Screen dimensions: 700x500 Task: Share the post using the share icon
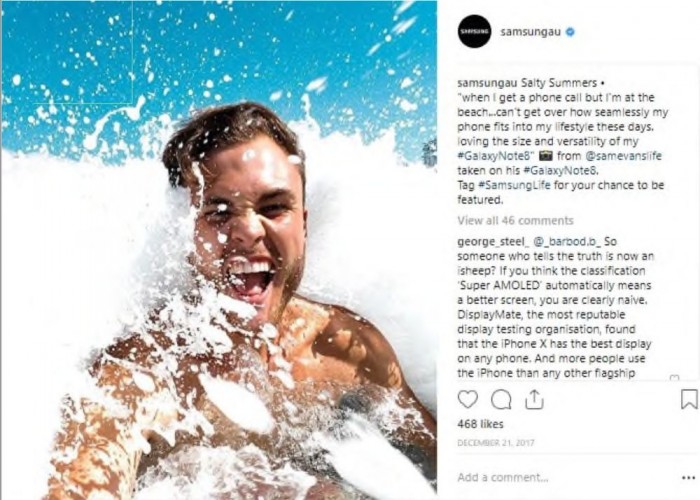tap(534, 399)
